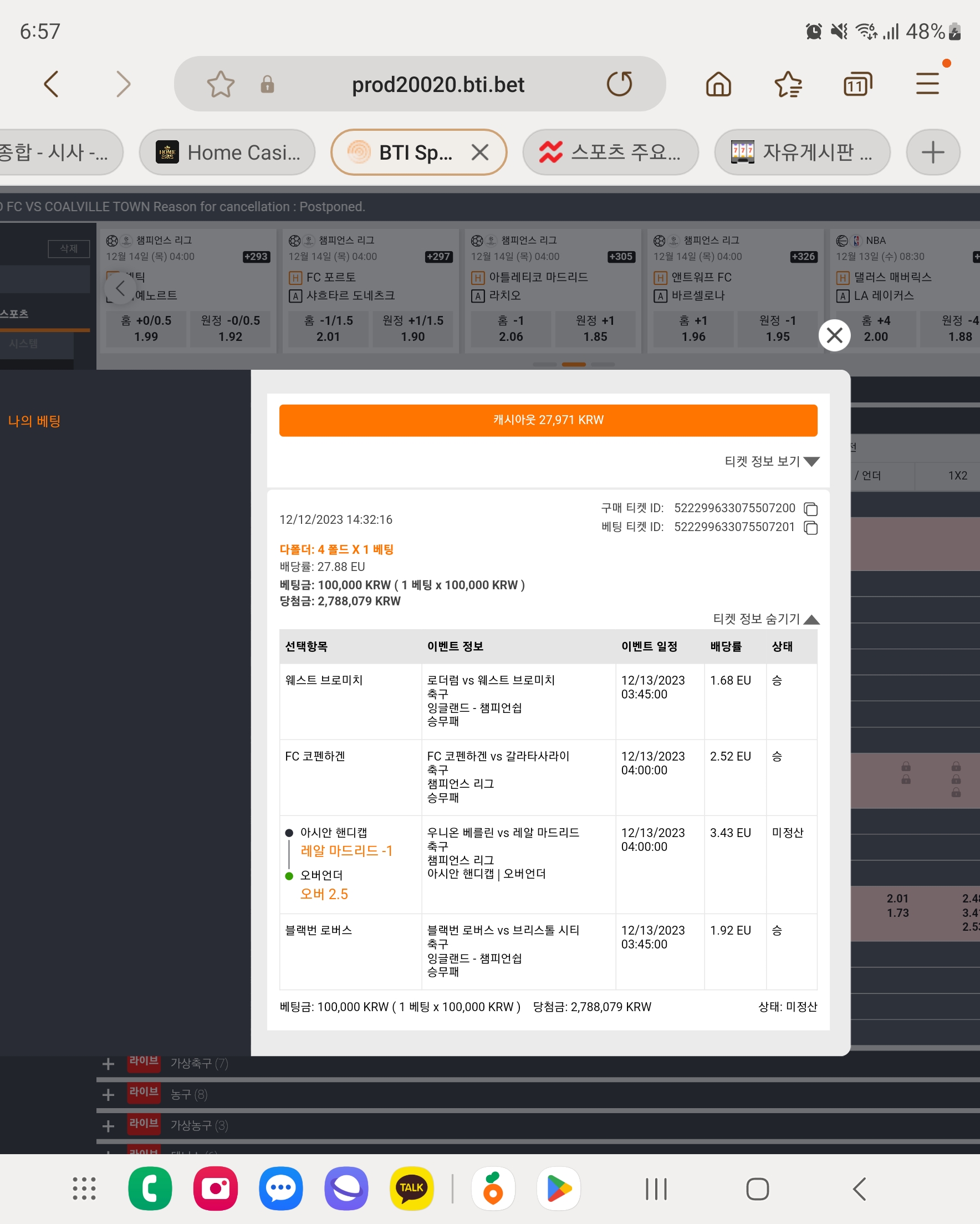The width and height of the screenshot is (980, 1224).
Task: Expand 티켓 정보 보기 ticket details
Action: click(x=772, y=461)
